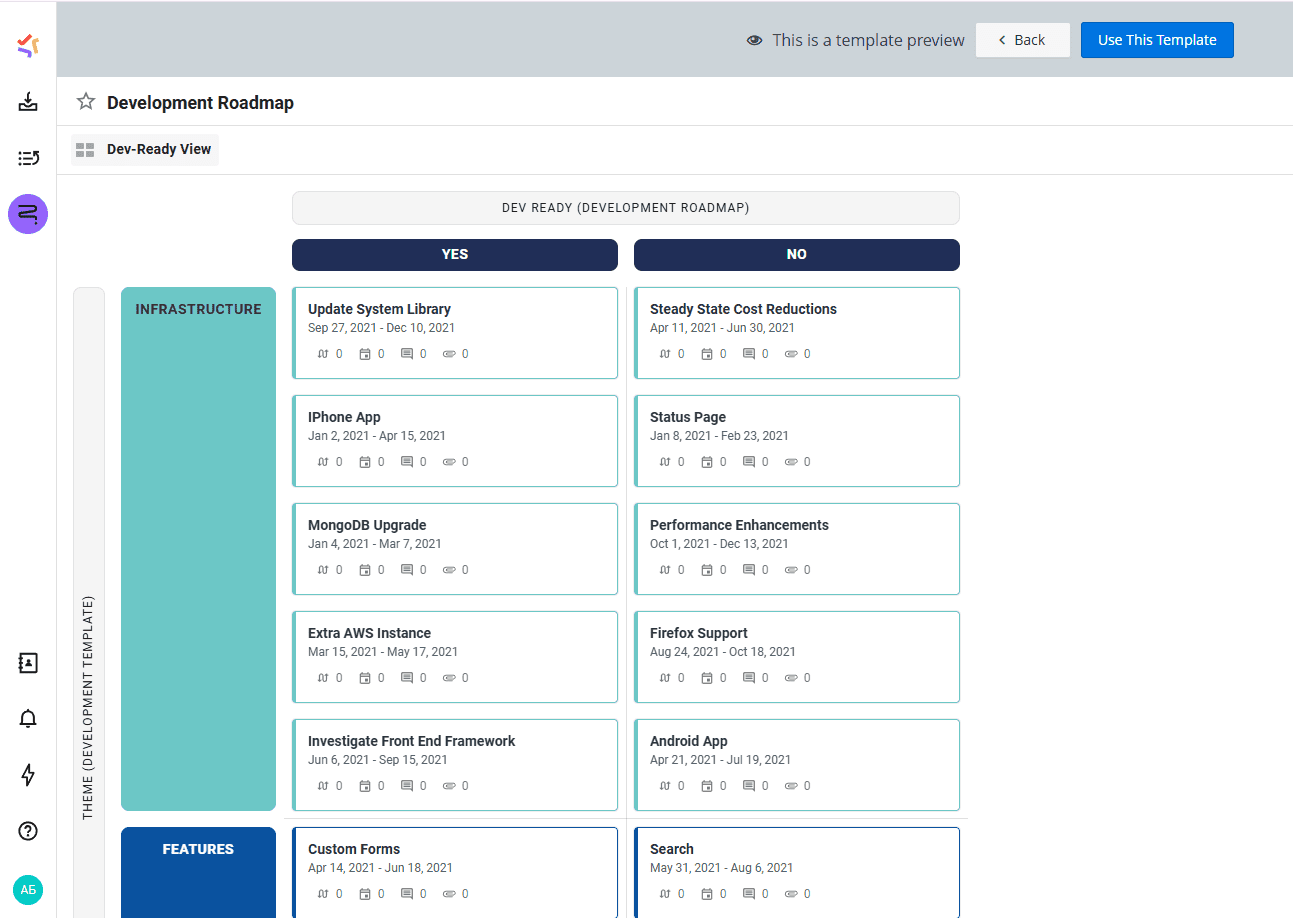1293x918 pixels.
Task: Click the user avatar in sidebar bottom
Action: 28,889
